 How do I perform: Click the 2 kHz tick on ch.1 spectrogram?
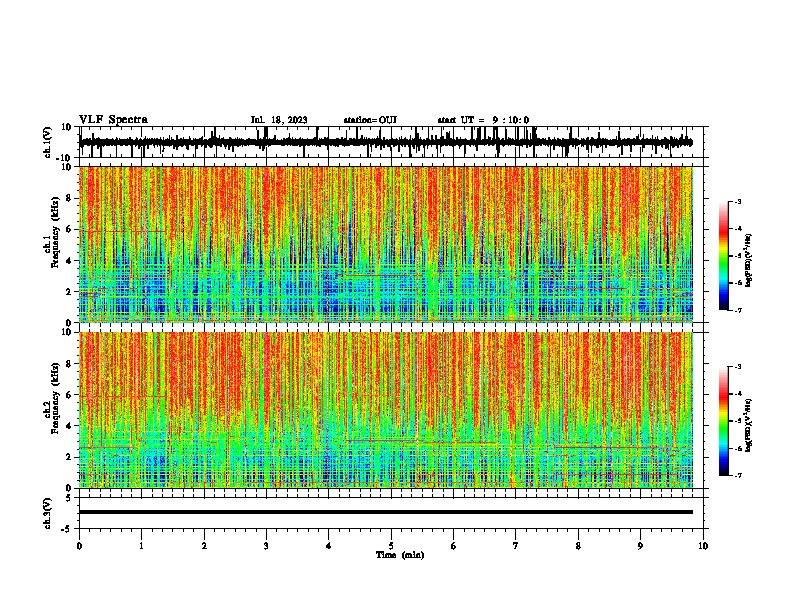coord(69,291)
